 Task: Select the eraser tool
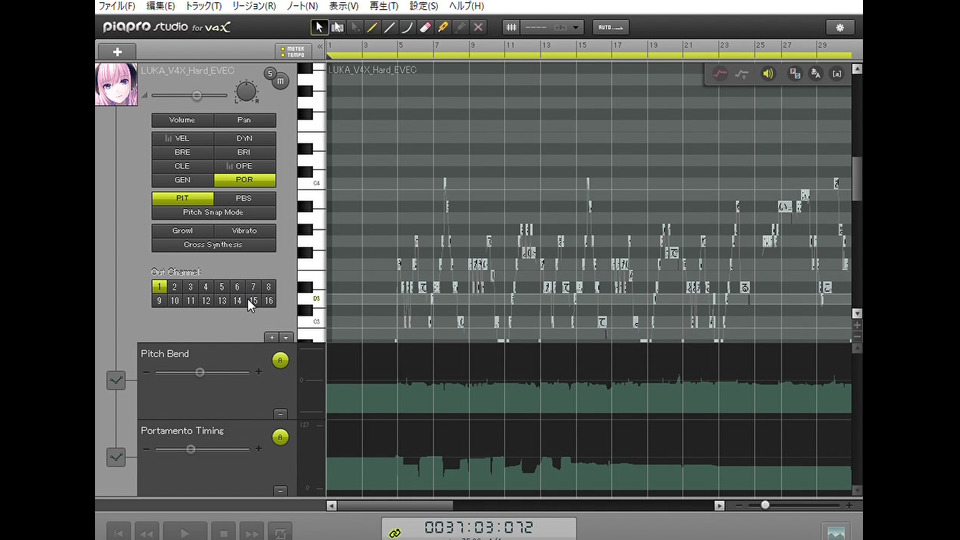pos(425,27)
